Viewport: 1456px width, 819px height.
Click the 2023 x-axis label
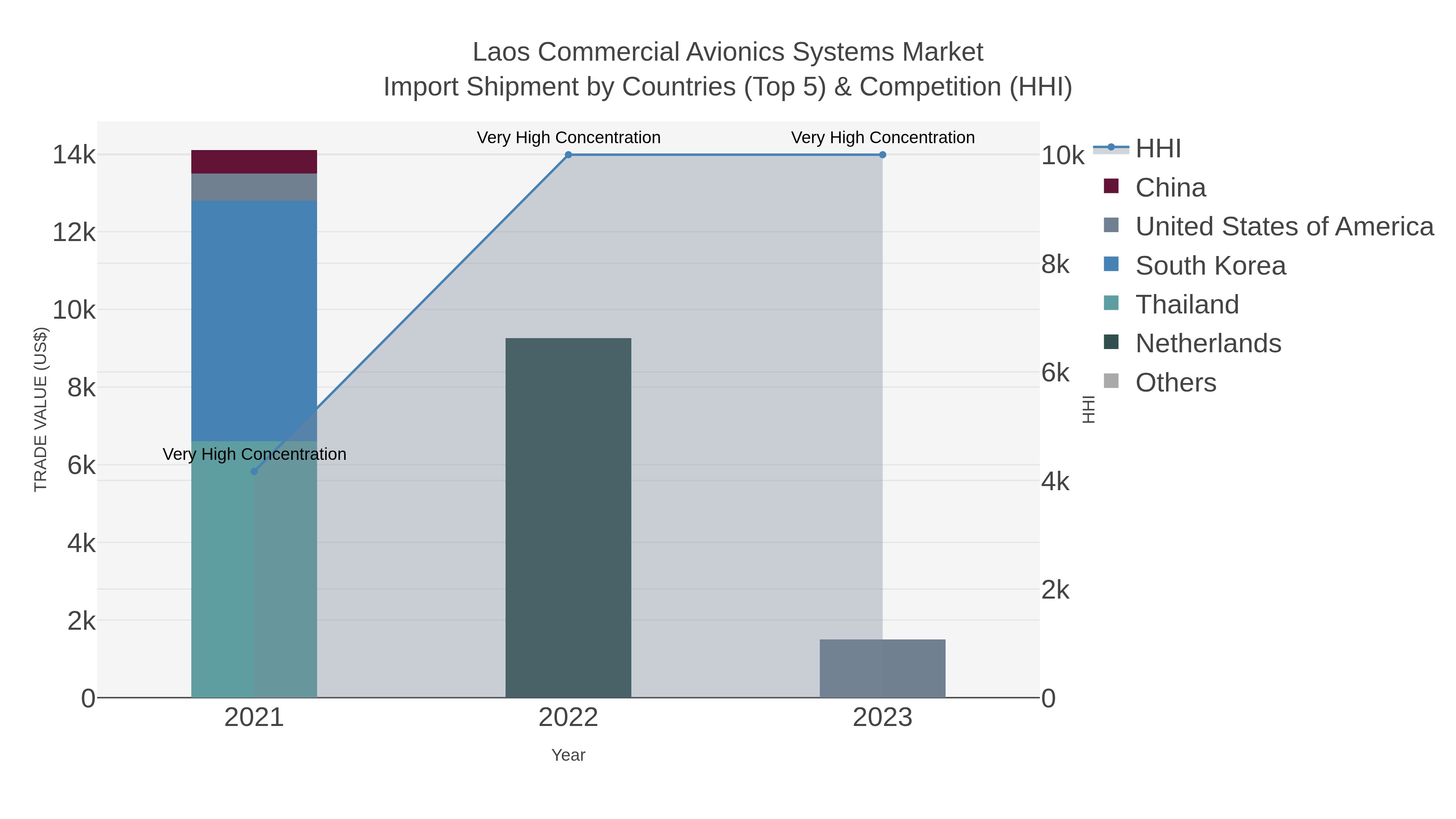(x=882, y=718)
